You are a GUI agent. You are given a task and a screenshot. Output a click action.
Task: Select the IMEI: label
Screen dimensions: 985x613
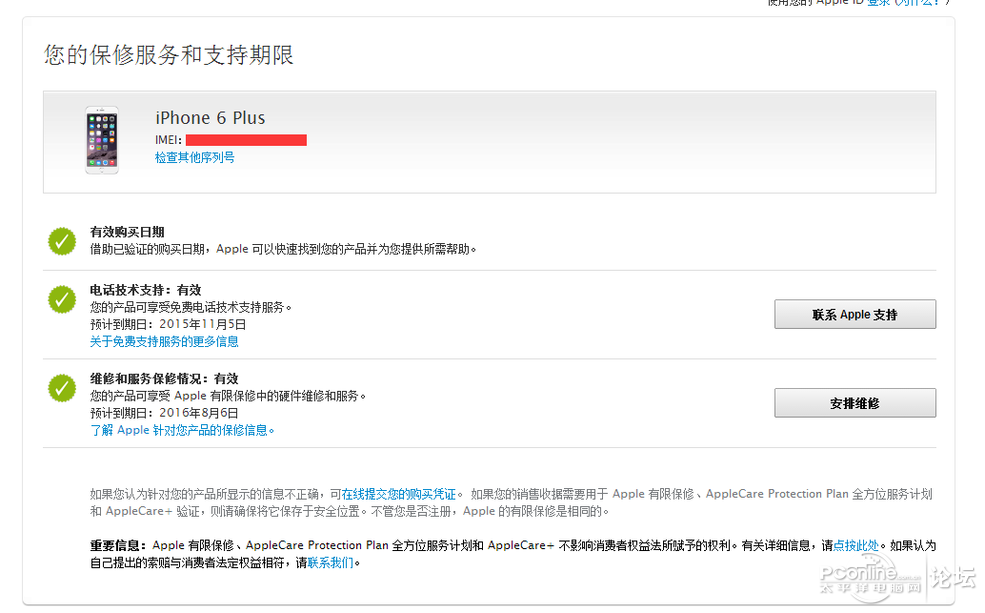pos(168,140)
